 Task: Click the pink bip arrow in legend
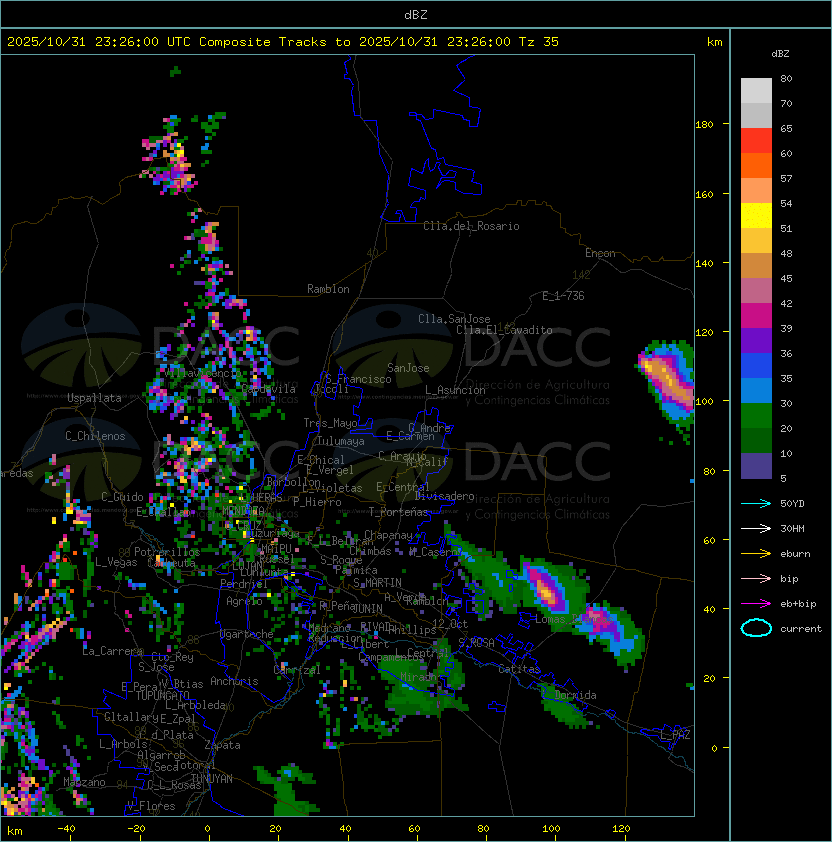[756, 578]
